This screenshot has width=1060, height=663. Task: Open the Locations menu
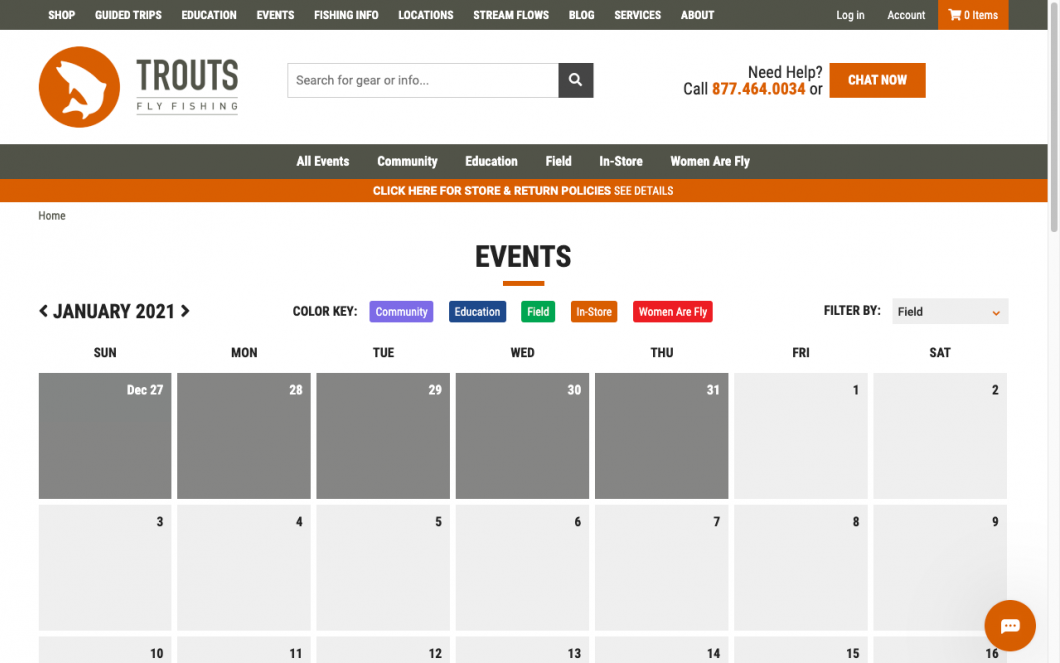click(426, 15)
